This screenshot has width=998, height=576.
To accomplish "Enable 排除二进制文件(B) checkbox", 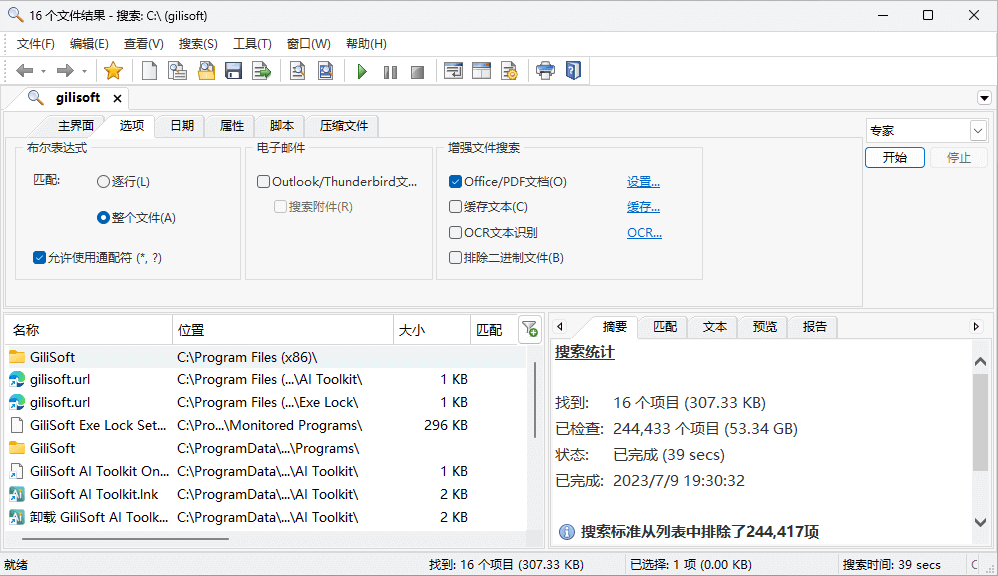I will pos(455,258).
